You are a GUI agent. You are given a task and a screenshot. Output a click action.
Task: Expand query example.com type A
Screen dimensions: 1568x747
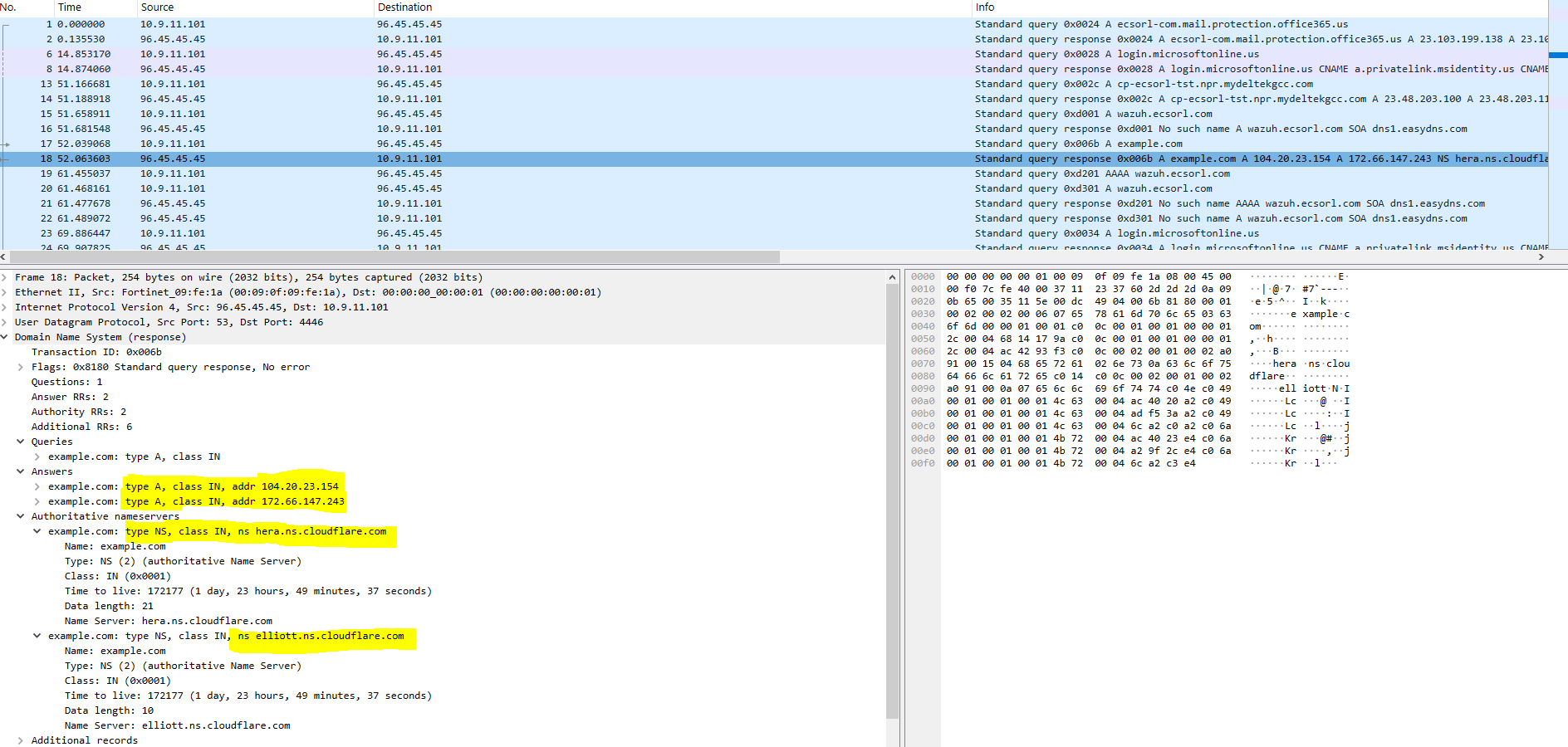37,456
